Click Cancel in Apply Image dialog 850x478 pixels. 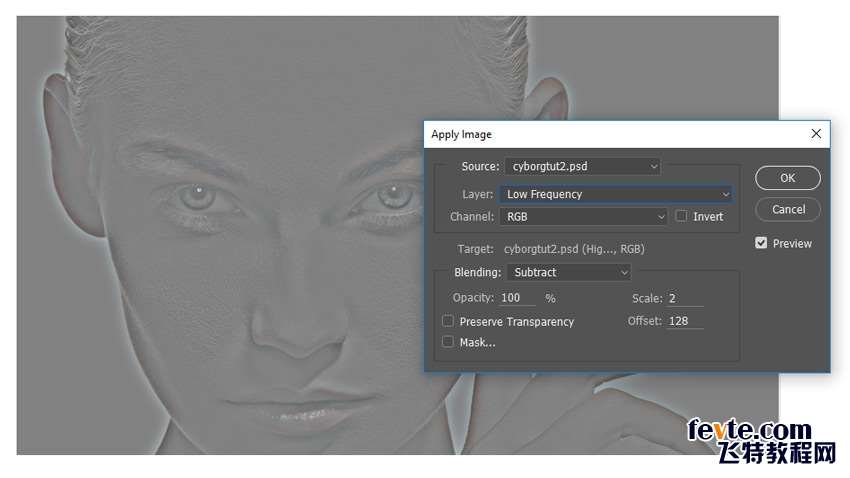(x=788, y=209)
